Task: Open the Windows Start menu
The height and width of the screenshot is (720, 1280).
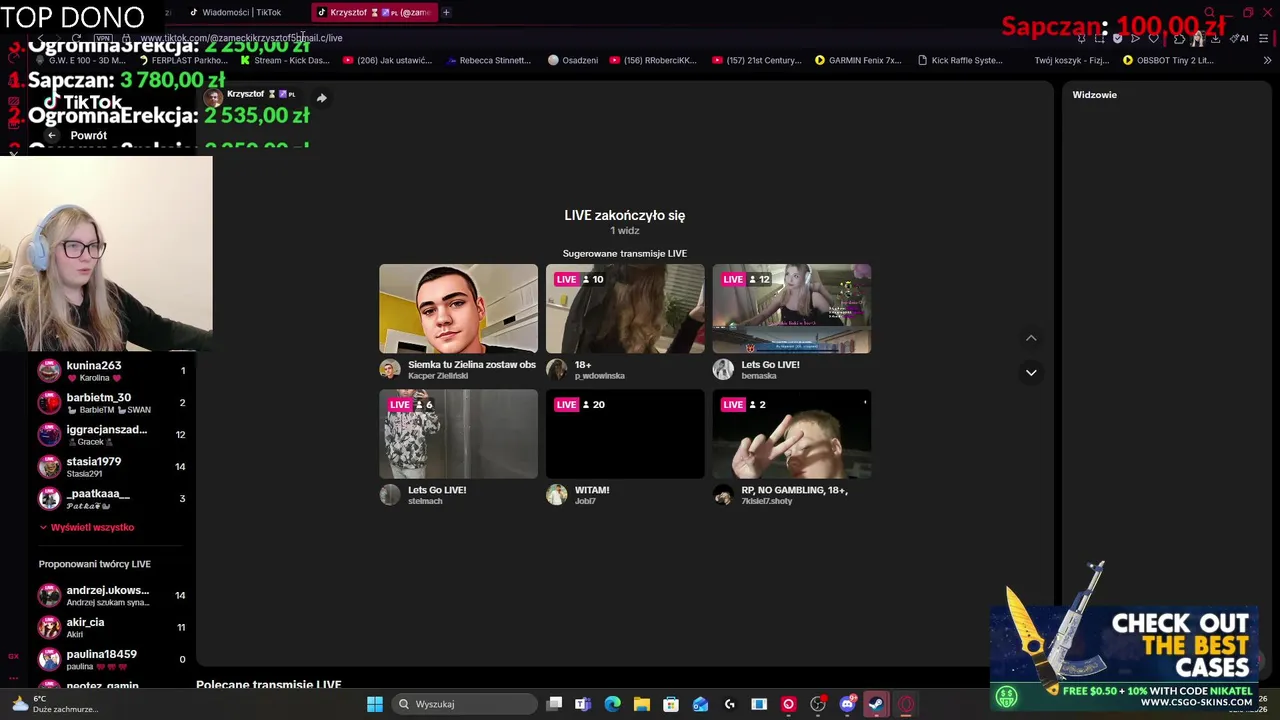Action: (x=375, y=704)
